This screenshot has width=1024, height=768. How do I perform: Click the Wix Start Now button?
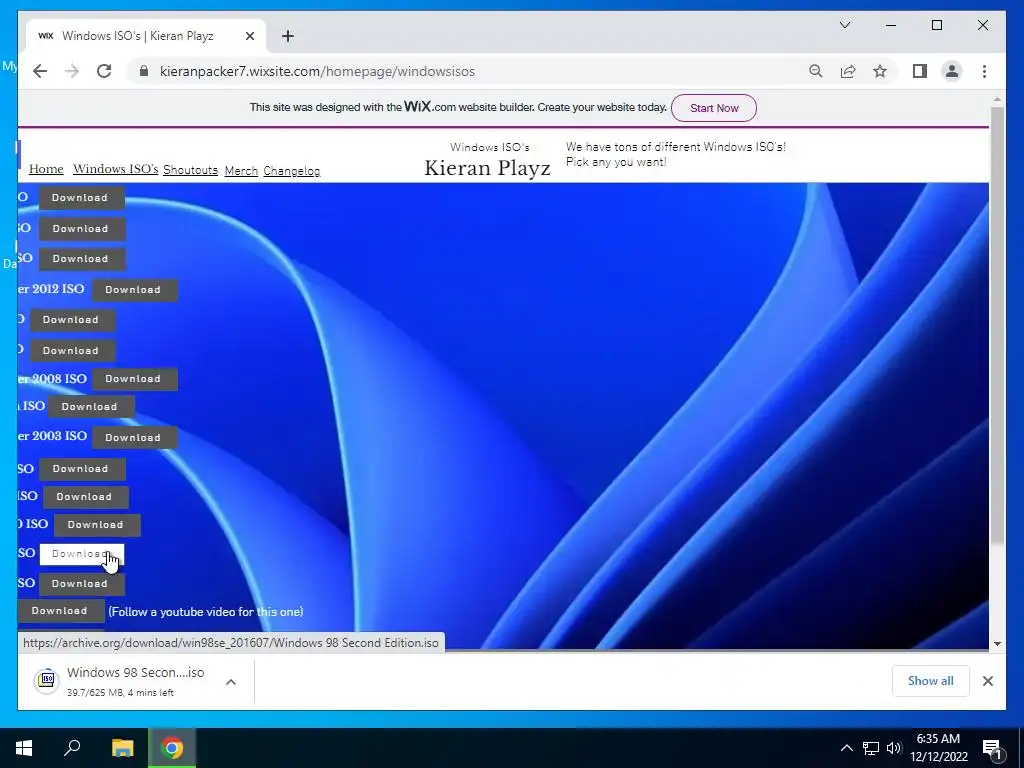coord(714,108)
